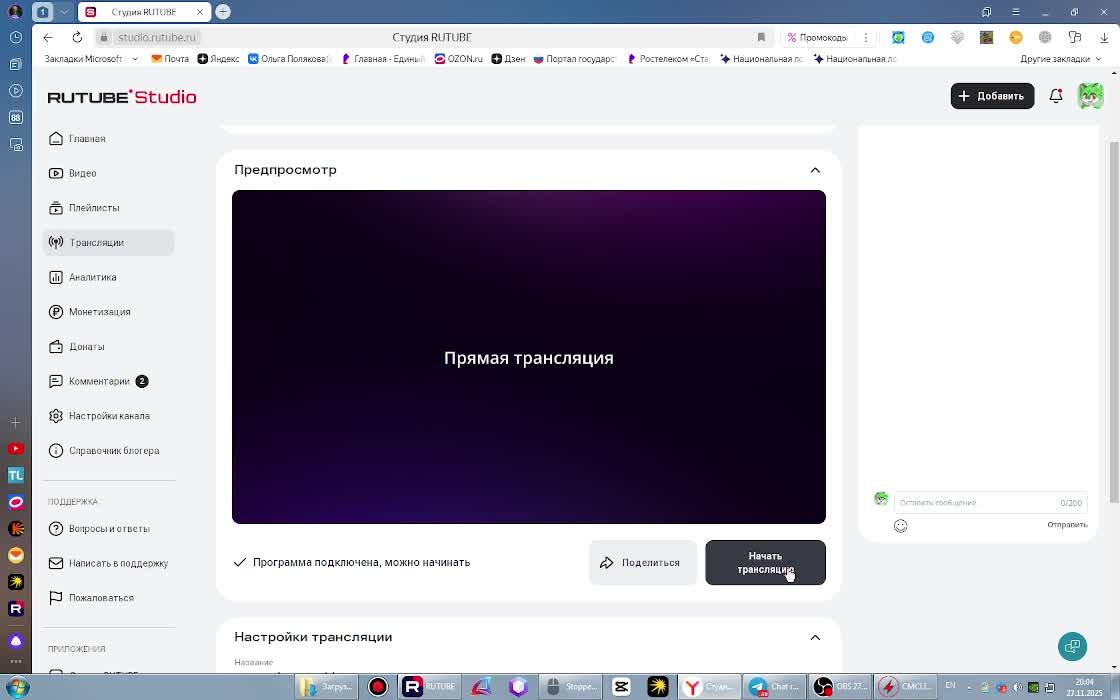Screen dimensions: 1120x700
Task: Open the three-dot menu beside Промокоды
Action: (866, 37)
